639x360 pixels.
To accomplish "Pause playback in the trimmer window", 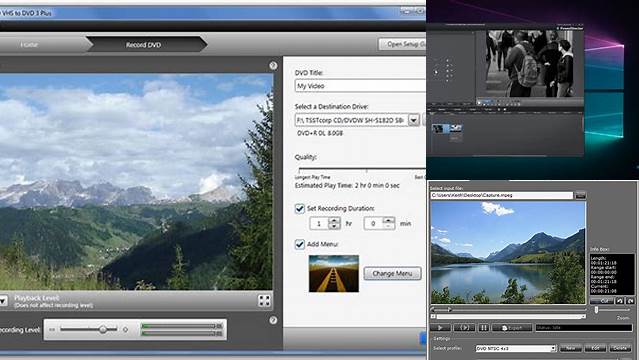I will (483, 327).
